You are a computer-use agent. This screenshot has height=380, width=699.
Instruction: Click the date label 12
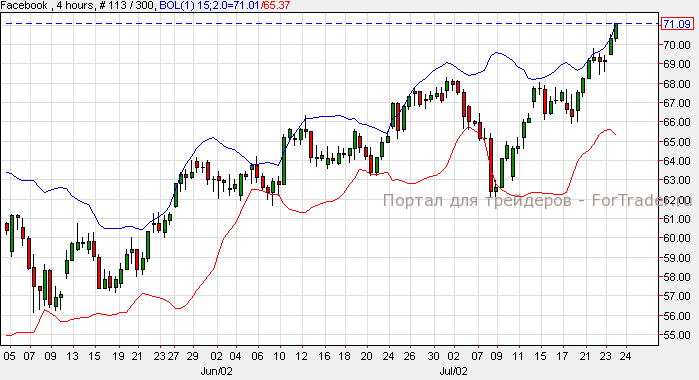[301, 356]
